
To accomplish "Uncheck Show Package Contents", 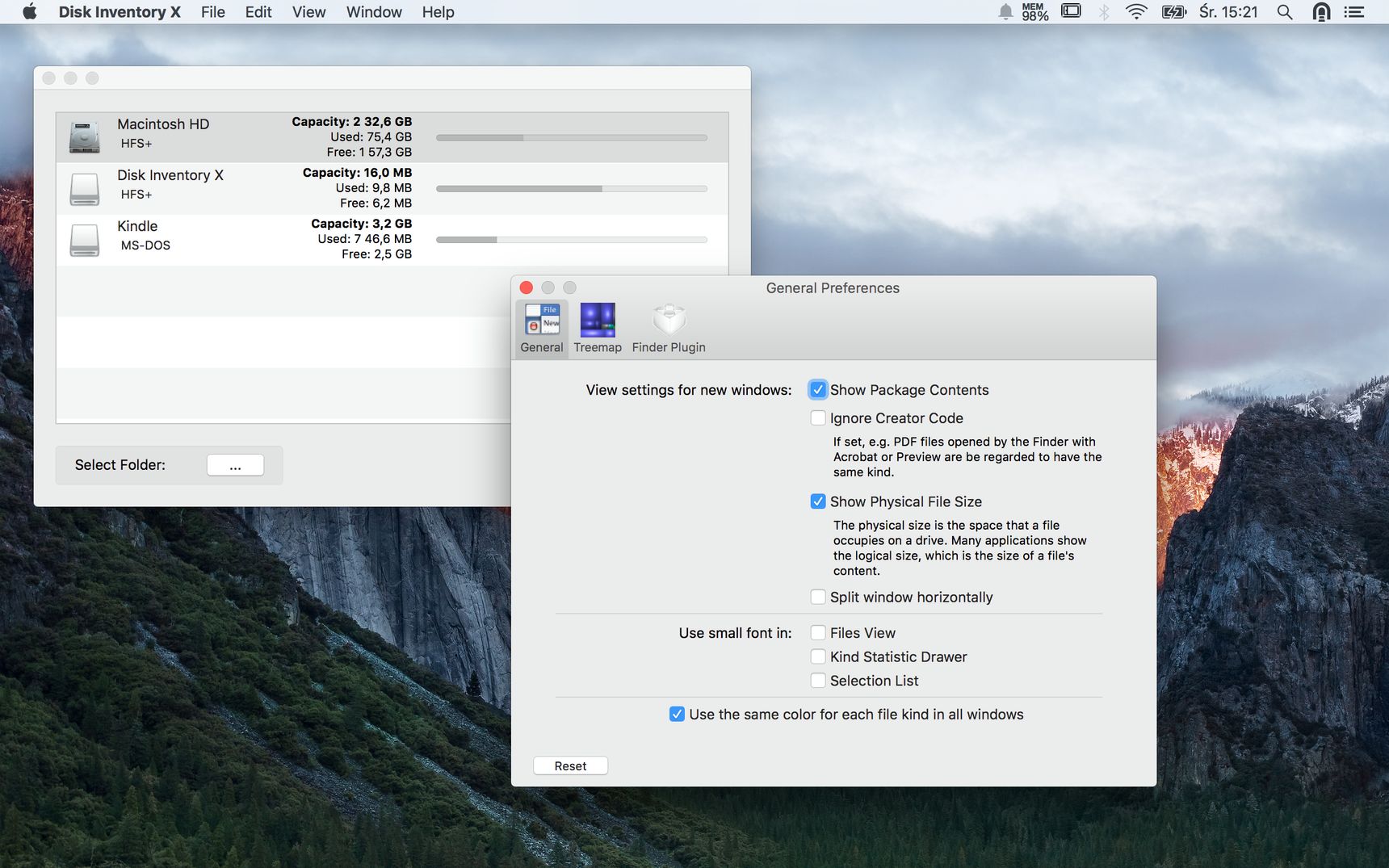I will [818, 390].
